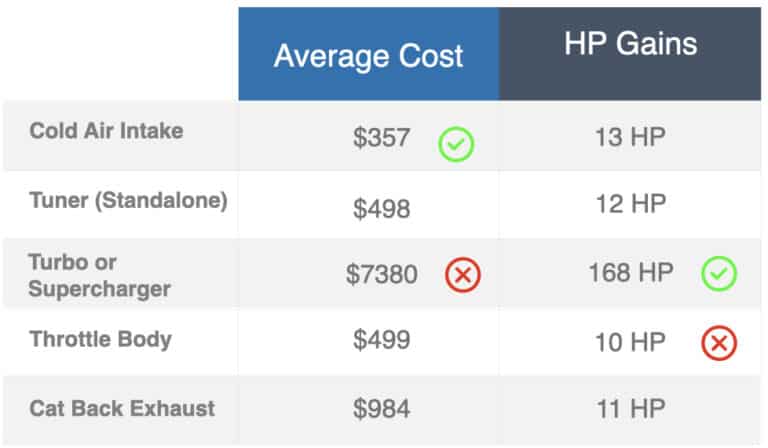768x448 pixels.
Task: Select the Average Cost column header
Action: [x=368, y=54]
